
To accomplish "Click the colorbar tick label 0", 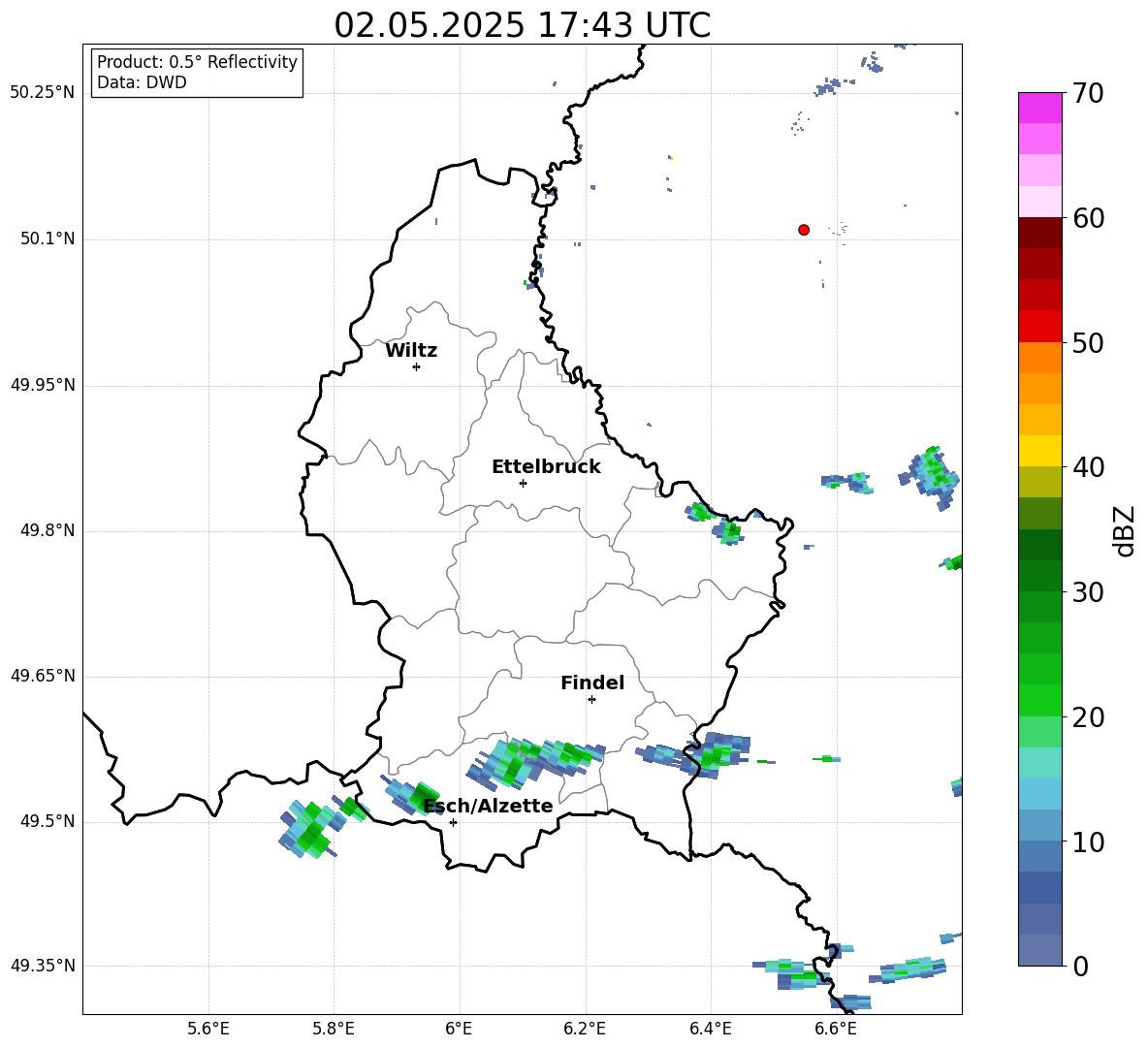I will pos(1081,967).
